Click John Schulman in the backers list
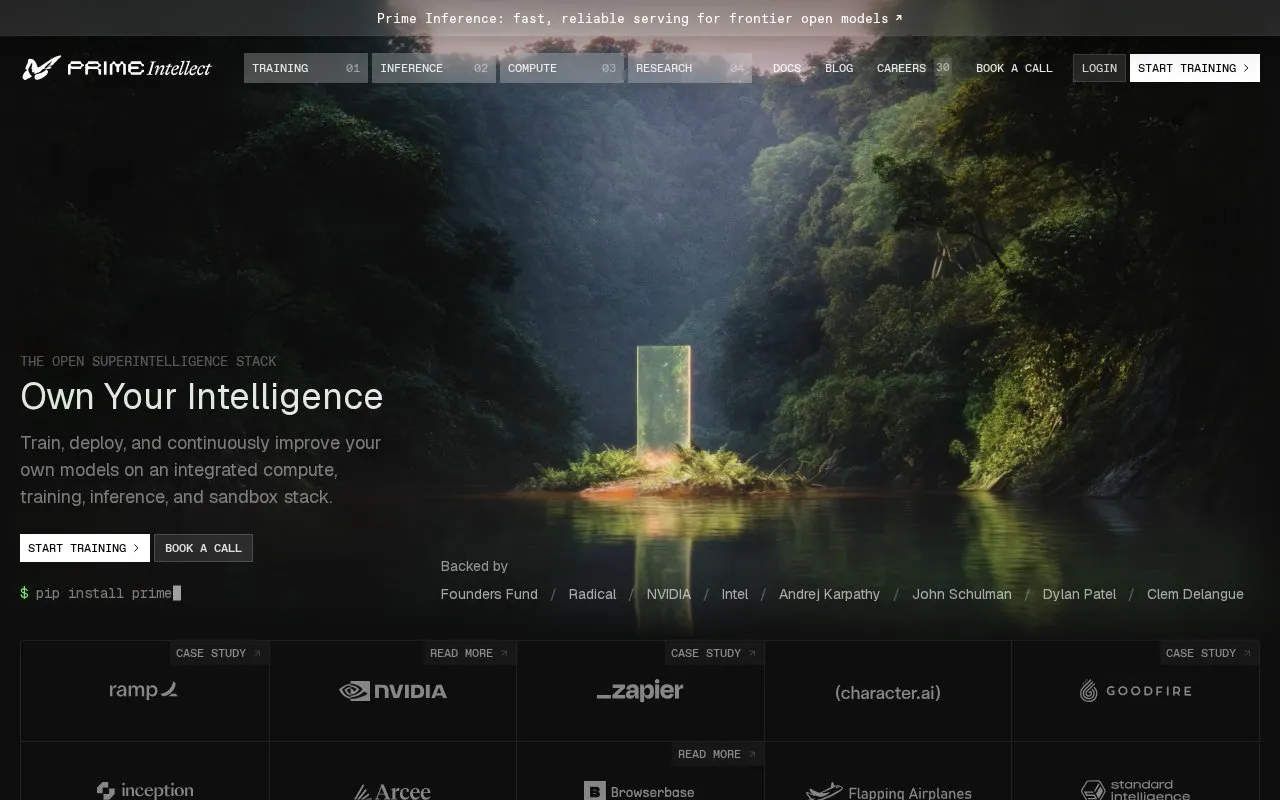Viewport: 1280px width, 800px height. pos(962,594)
